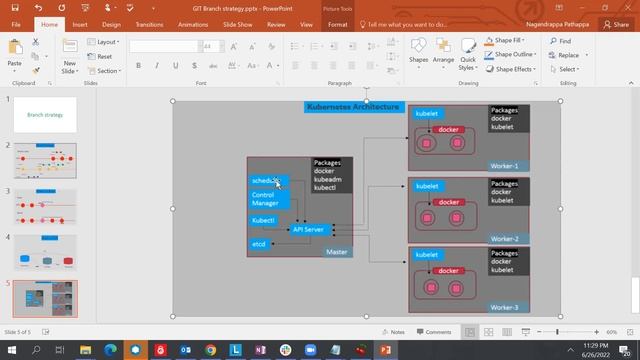
Task: Switch to the Transitions tab
Action: tap(149, 24)
